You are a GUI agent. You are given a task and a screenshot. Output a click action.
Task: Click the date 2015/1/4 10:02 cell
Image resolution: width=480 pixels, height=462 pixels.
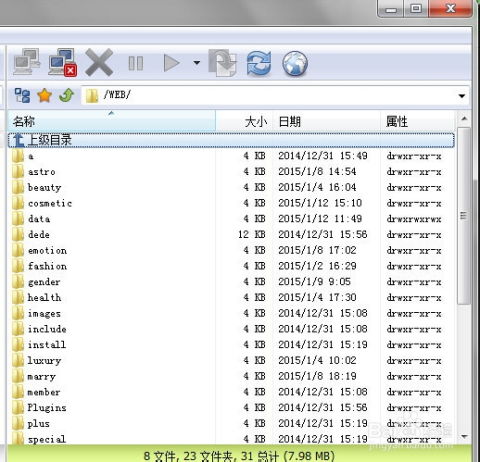pos(317,360)
